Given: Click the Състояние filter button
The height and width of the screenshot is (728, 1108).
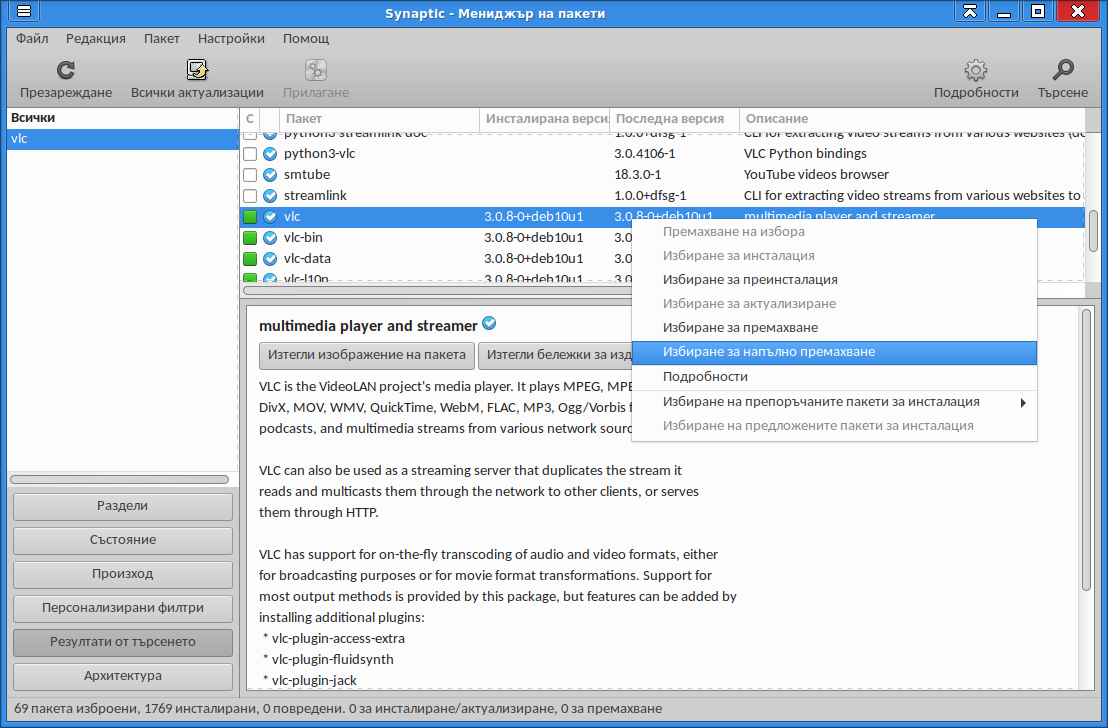Looking at the screenshot, I should 123,540.
